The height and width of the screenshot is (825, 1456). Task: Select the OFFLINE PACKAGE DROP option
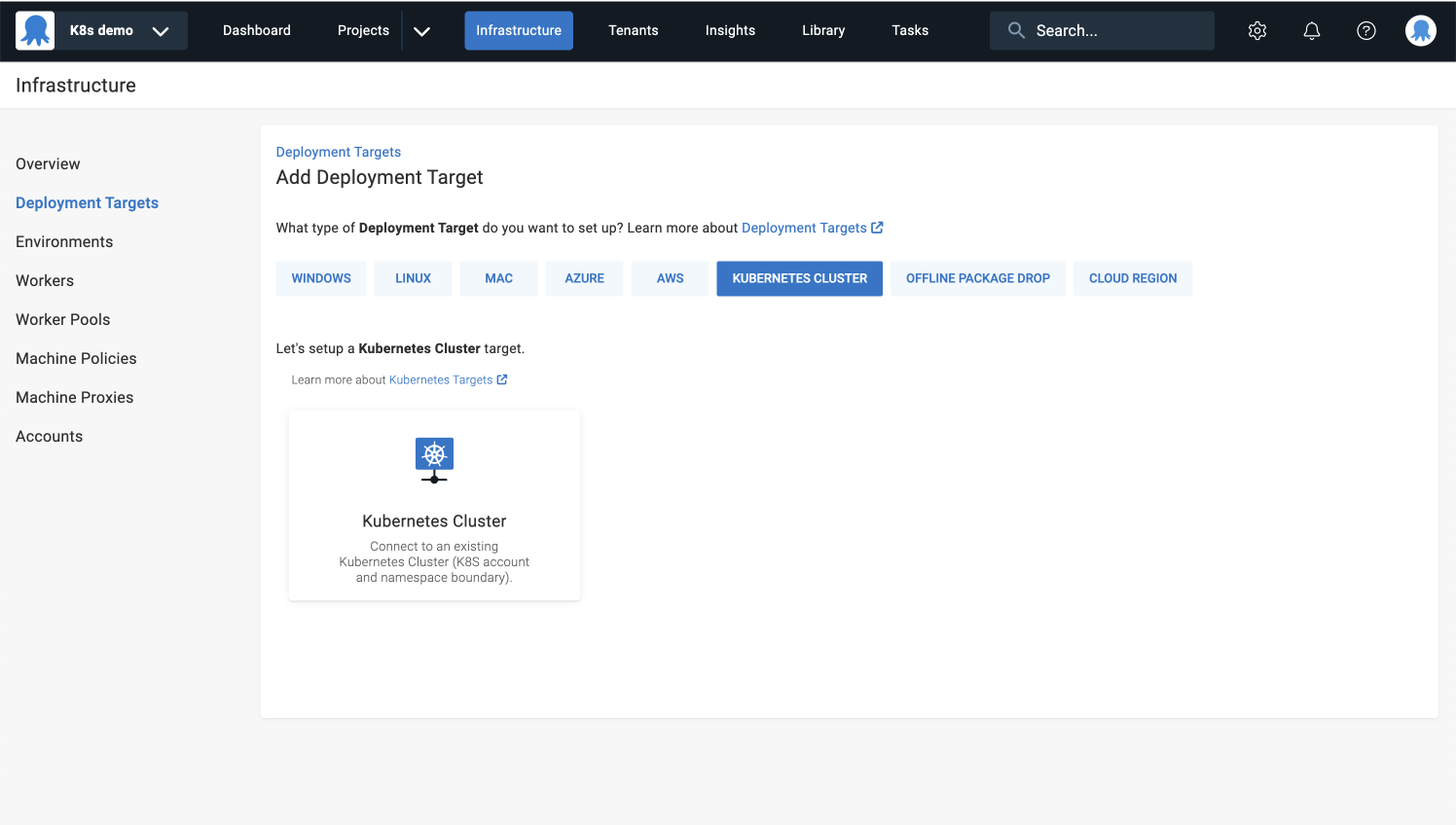977,278
